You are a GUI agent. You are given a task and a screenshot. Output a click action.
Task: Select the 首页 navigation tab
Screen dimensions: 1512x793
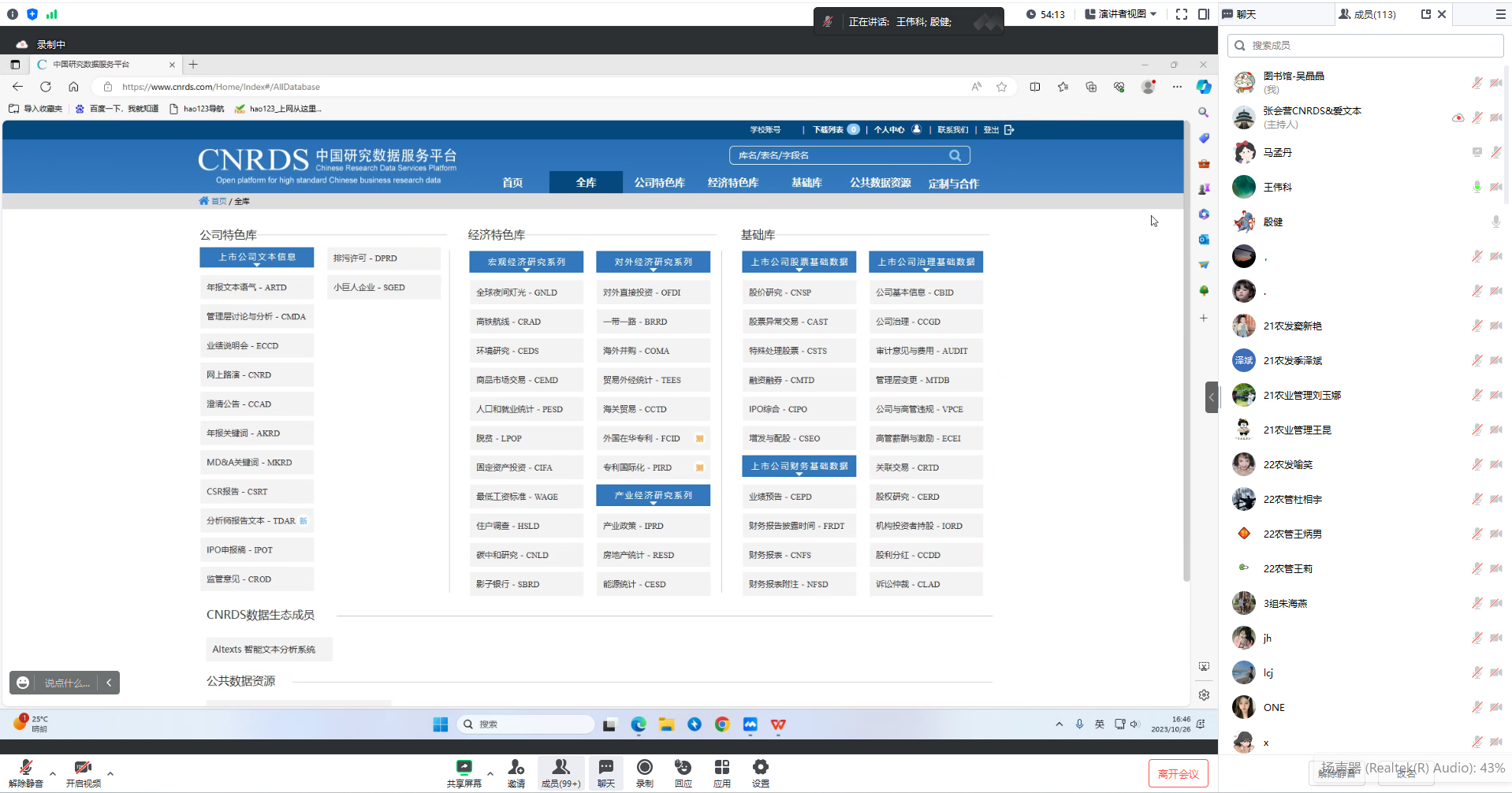(x=512, y=183)
